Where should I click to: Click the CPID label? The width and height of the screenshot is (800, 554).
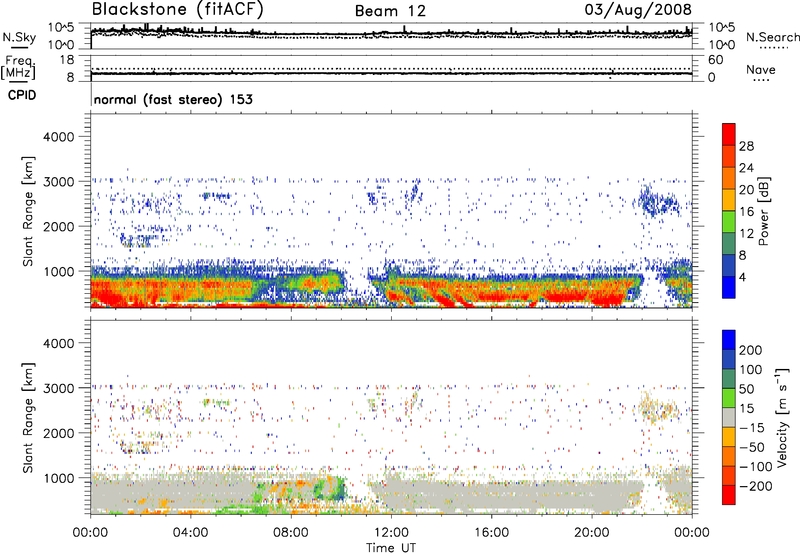[x=22, y=95]
